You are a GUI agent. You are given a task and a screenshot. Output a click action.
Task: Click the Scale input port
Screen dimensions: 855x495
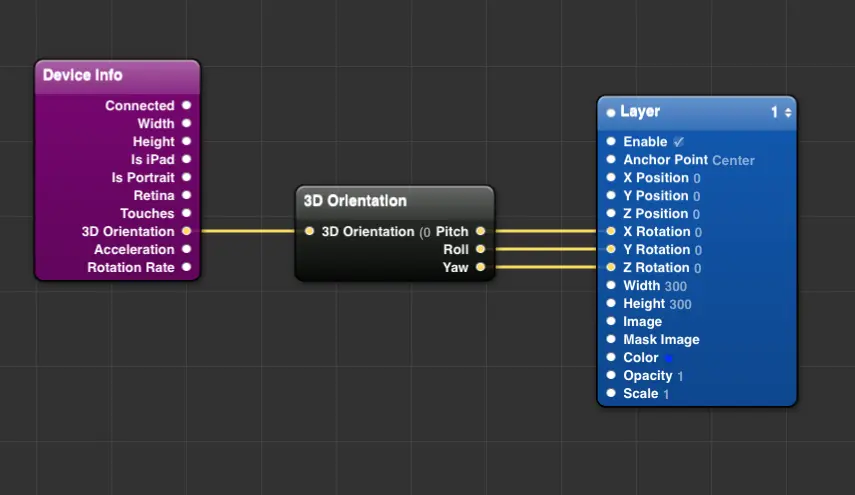click(x=611, y=393)
